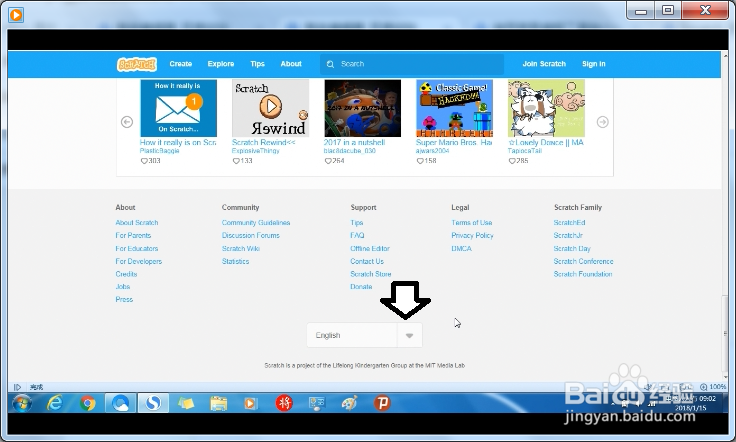Open the Sogou browser taskbar icon
The height and width of the screenshot is (442, 736).
click(x=153, y=403)
